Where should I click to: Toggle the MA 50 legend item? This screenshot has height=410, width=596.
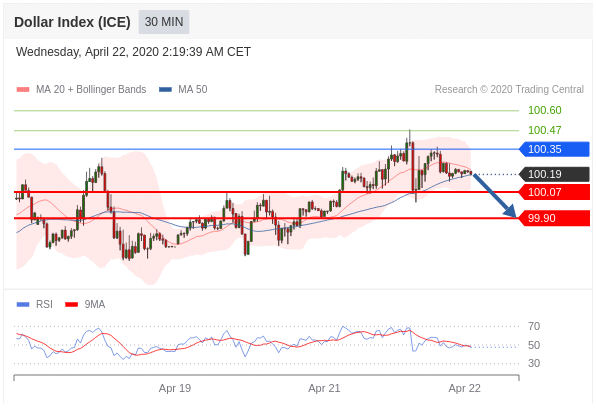[x=184, y=90]
